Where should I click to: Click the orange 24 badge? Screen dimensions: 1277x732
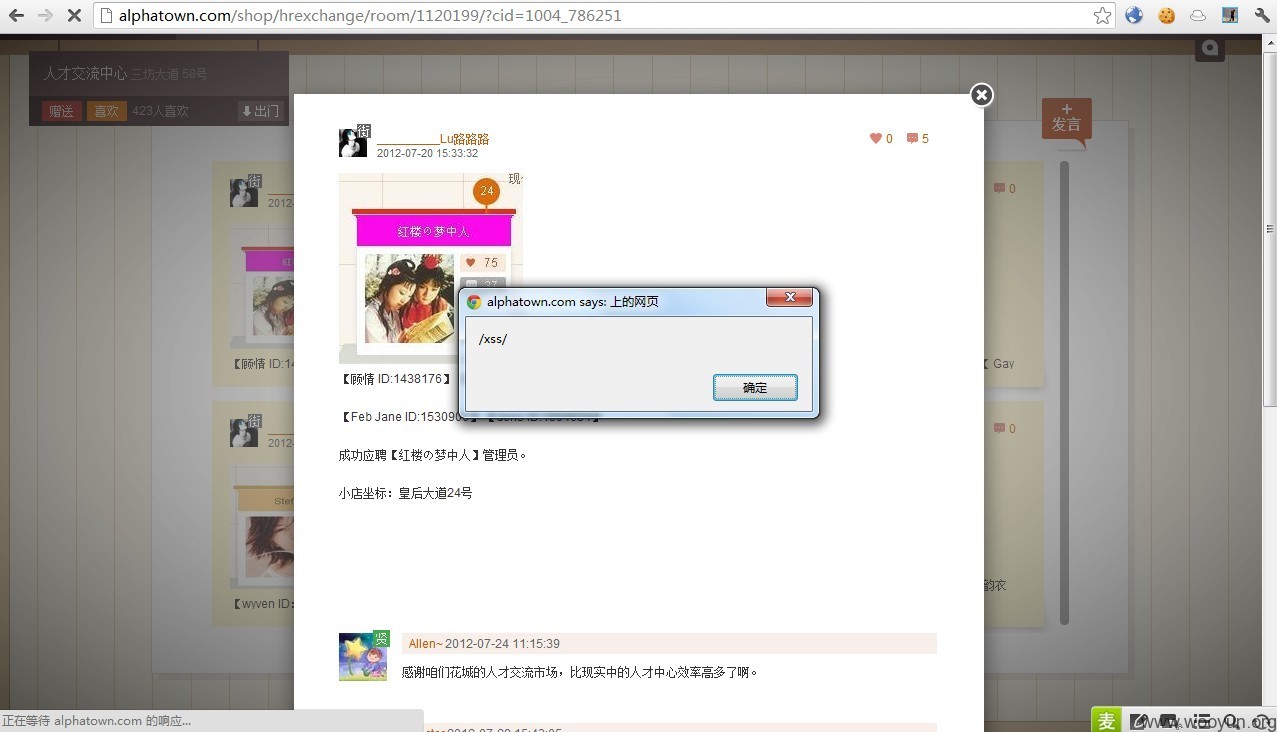pyautogui.click(x=487, y=191)
